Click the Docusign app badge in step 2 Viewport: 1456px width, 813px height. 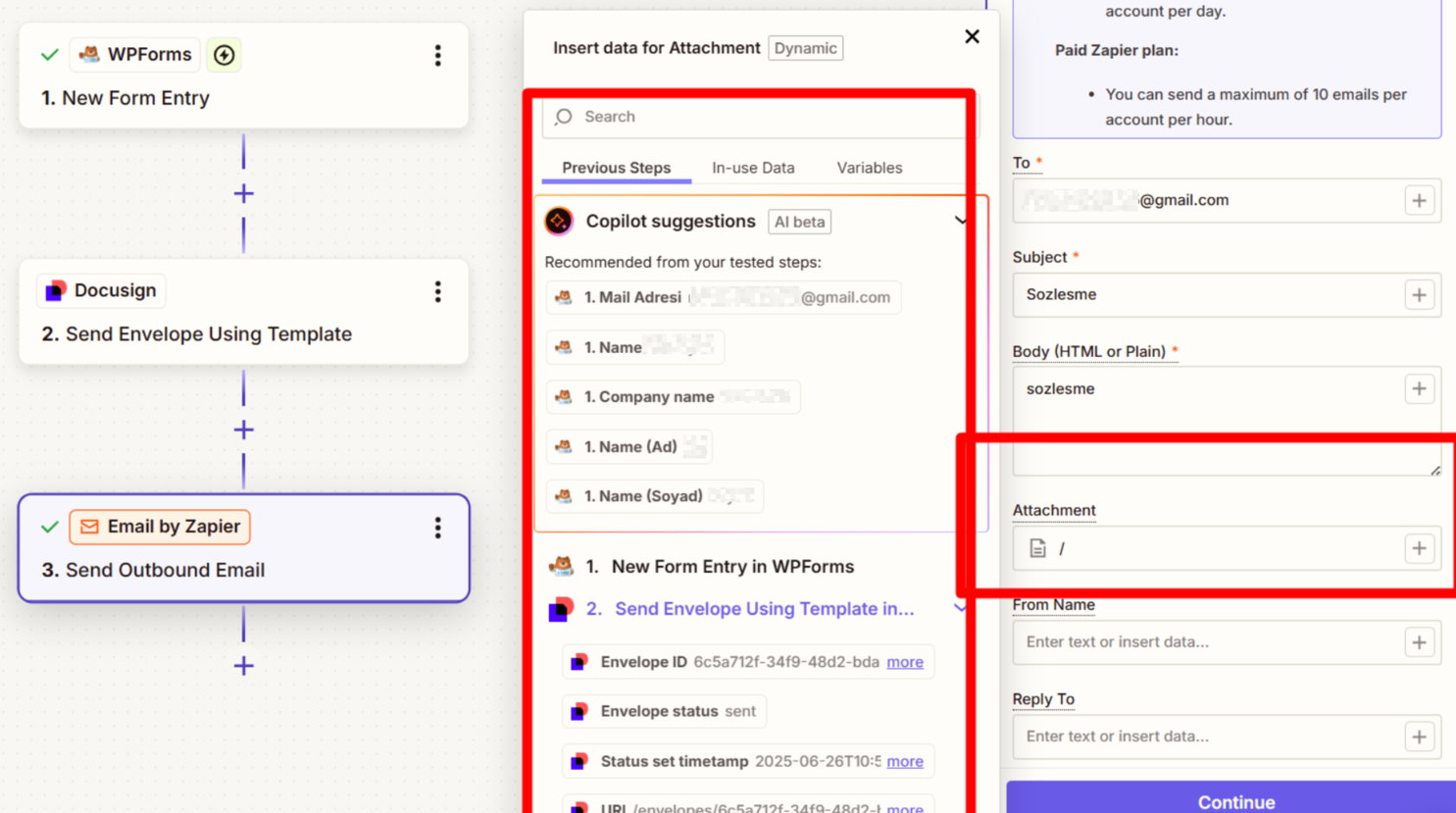[x=101, y=290]
